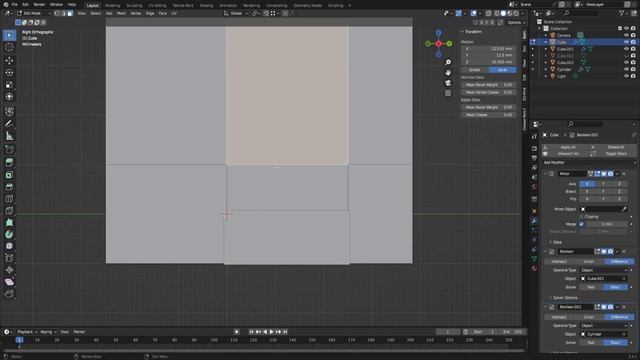Viewport: 640px width, 360px height.
Task: Click the Mean Crease edge slider field
Action: point(488,115)
